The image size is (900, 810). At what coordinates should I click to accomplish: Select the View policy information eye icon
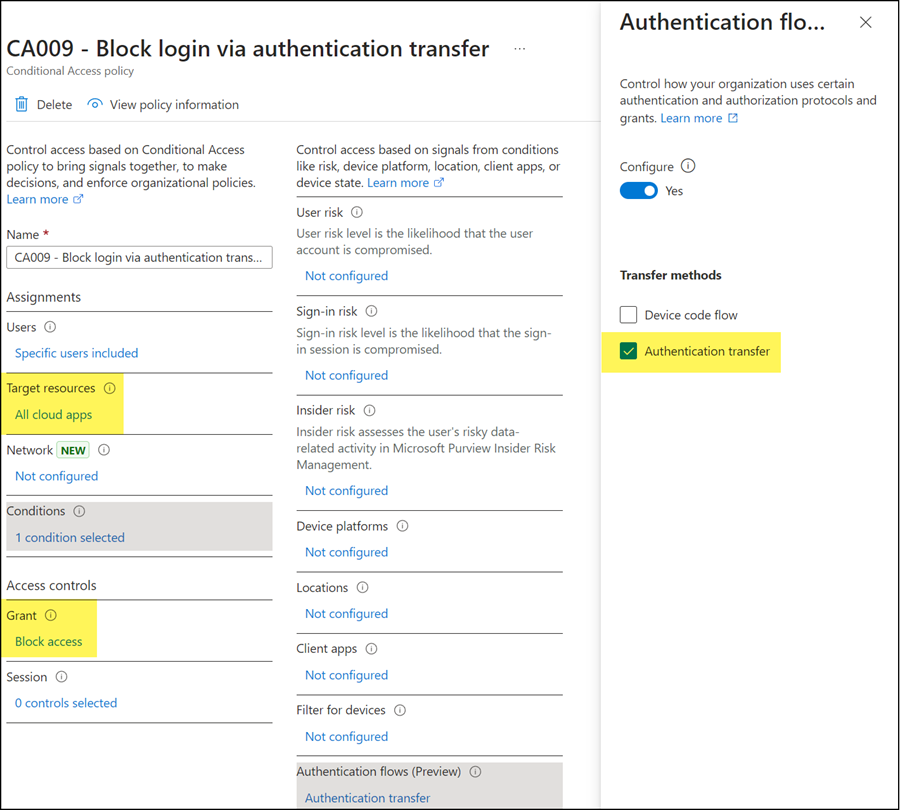pyautogui.click(x=94, y=104)
